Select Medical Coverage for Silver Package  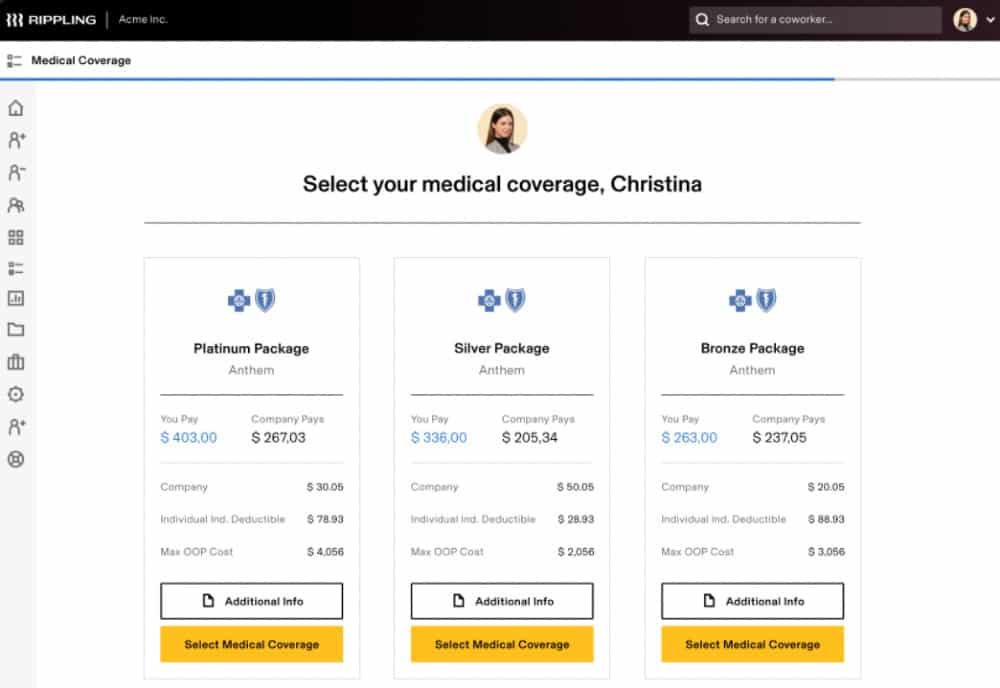[x=502, y=644]
